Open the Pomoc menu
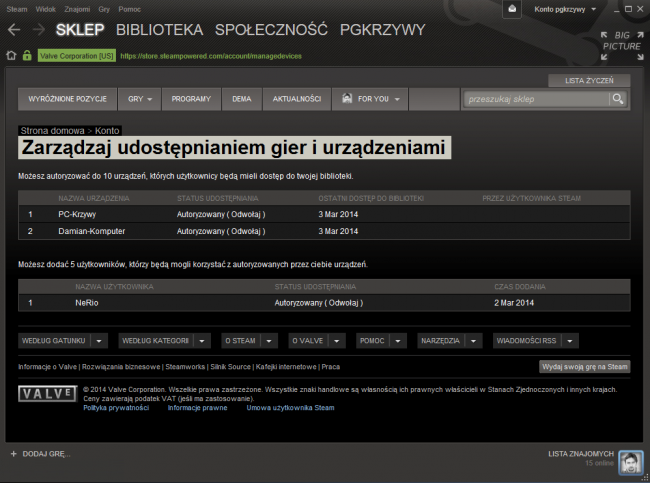 (129, 9)
